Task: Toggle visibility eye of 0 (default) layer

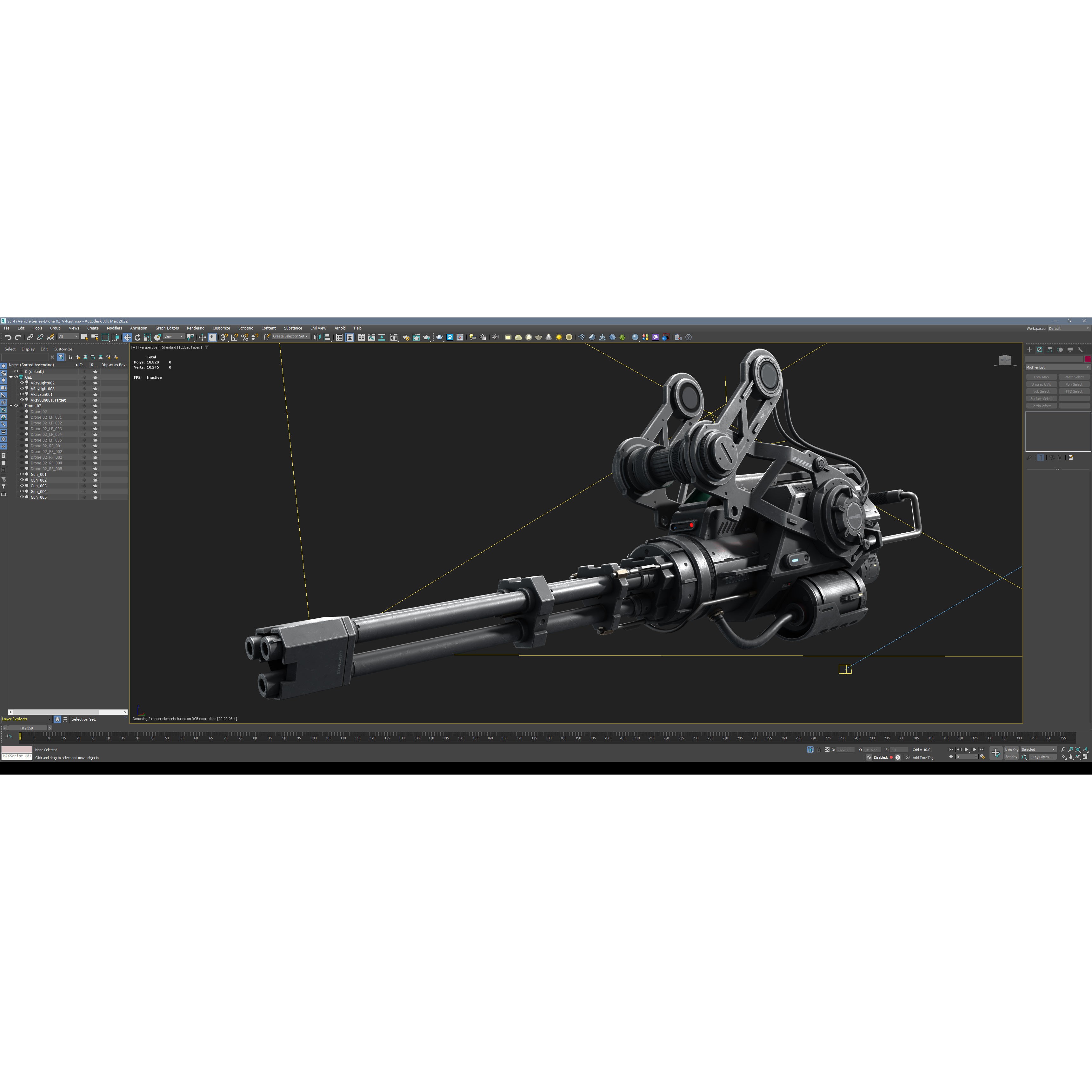Action: (x=16, y=371)
